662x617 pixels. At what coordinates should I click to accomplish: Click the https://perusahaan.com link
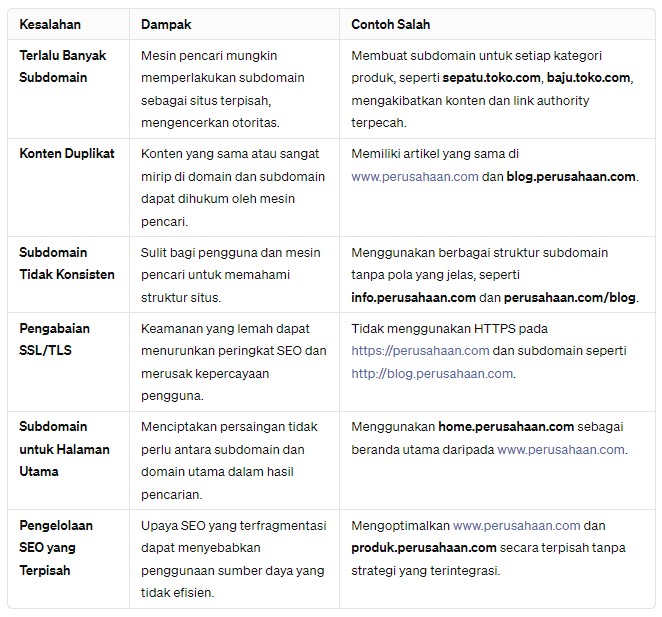click(420, 351)
